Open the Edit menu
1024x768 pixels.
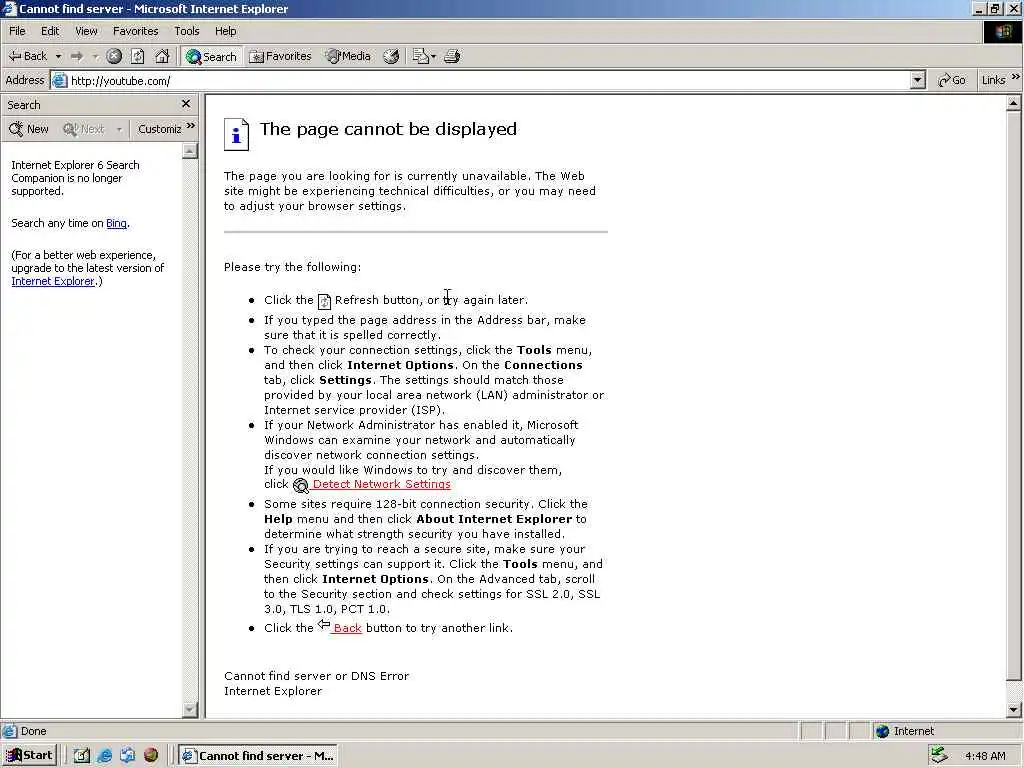(50, 31)
